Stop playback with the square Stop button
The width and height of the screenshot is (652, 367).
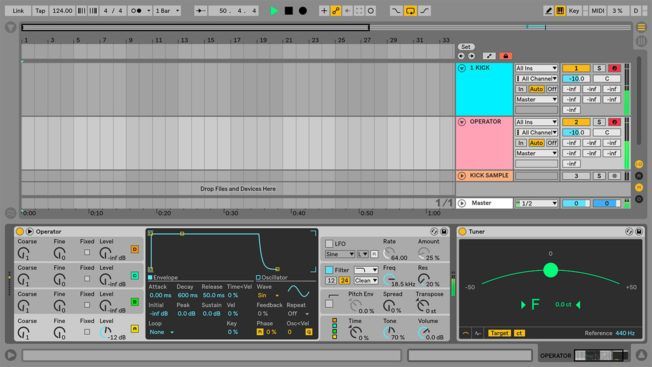tap(289, 11)
